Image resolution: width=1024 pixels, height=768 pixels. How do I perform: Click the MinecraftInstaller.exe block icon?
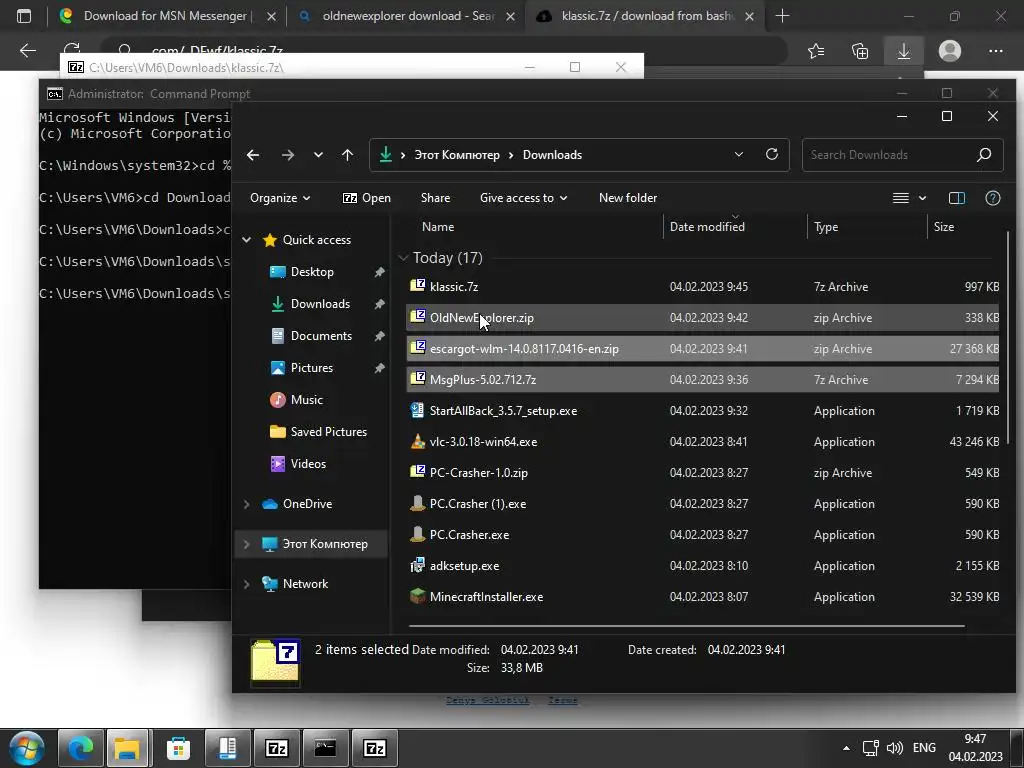click(417, 596)
